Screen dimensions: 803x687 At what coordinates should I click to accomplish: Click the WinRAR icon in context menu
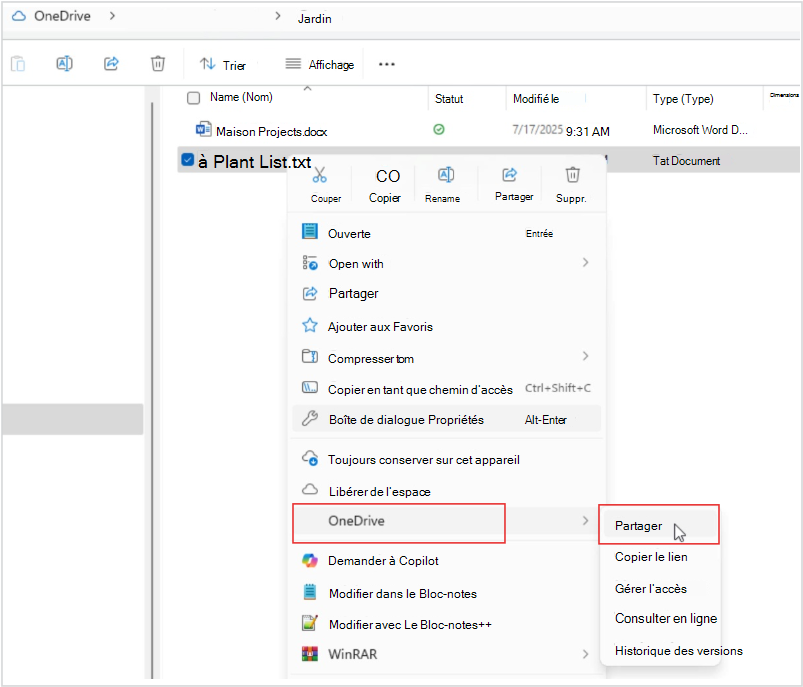pos(310,654)
